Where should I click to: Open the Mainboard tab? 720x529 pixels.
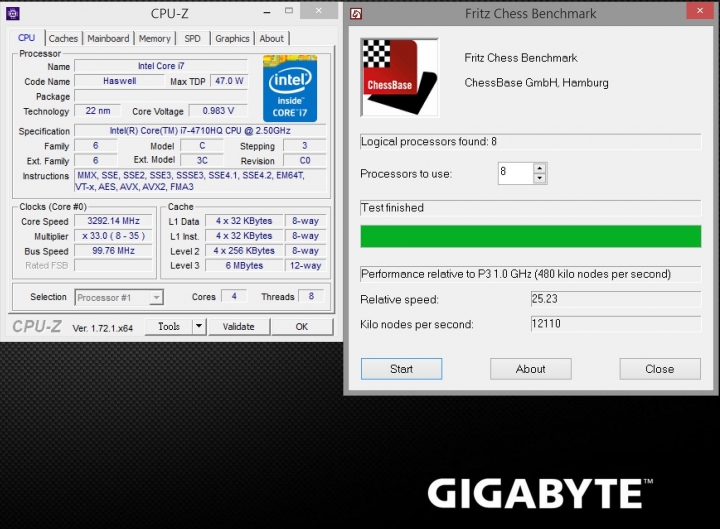click(108, 39)
